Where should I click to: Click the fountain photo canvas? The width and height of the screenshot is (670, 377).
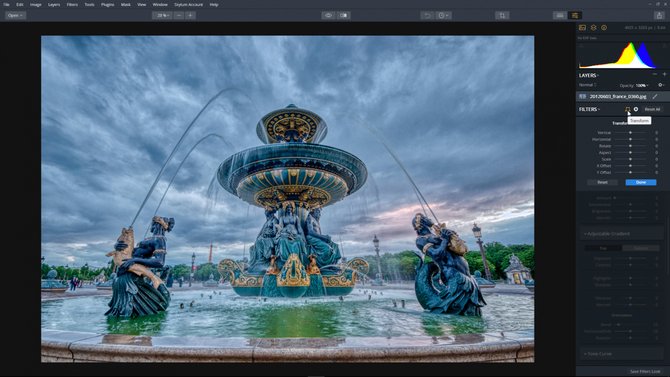288,199
